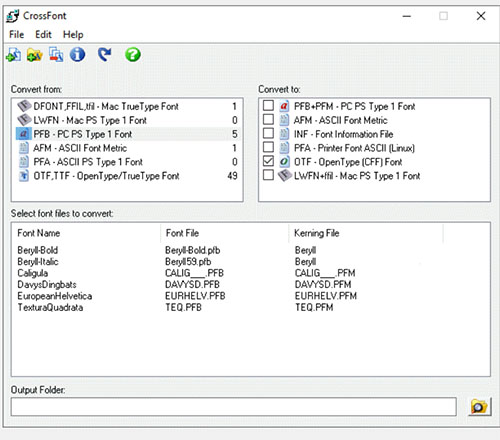Open the Edit menu
Viewport: 500px width, 440px height.
pos(43,35)
